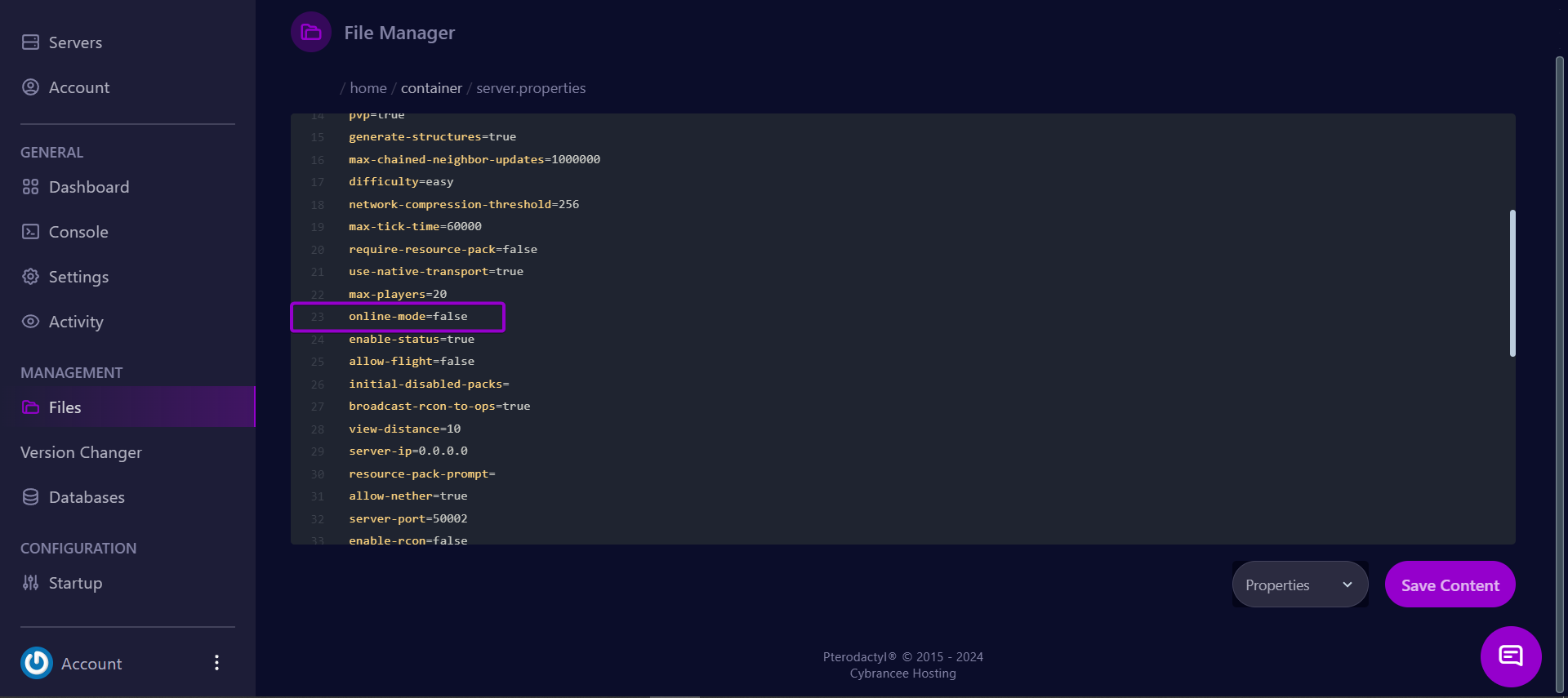Open the three-dot account options menu
Viewport: 1568px width, 698px height.
tap(216, 663)
